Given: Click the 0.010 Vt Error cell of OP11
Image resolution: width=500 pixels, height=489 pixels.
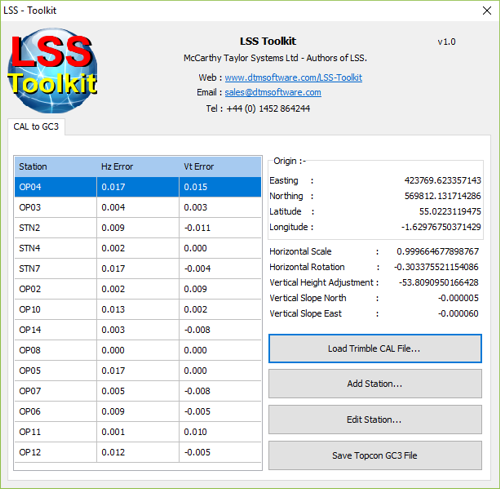Looking at the screenshot, I should (220, 432).
